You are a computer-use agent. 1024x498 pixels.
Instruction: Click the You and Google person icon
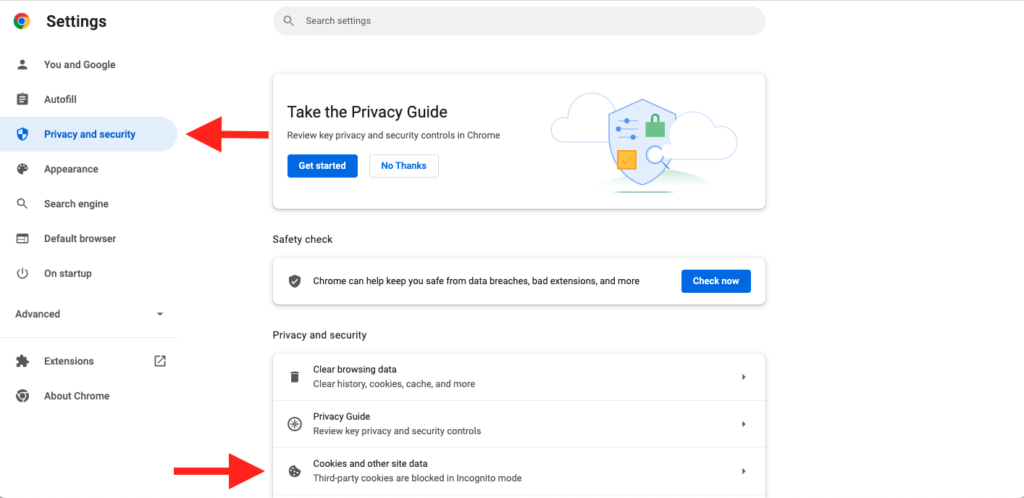22,65
